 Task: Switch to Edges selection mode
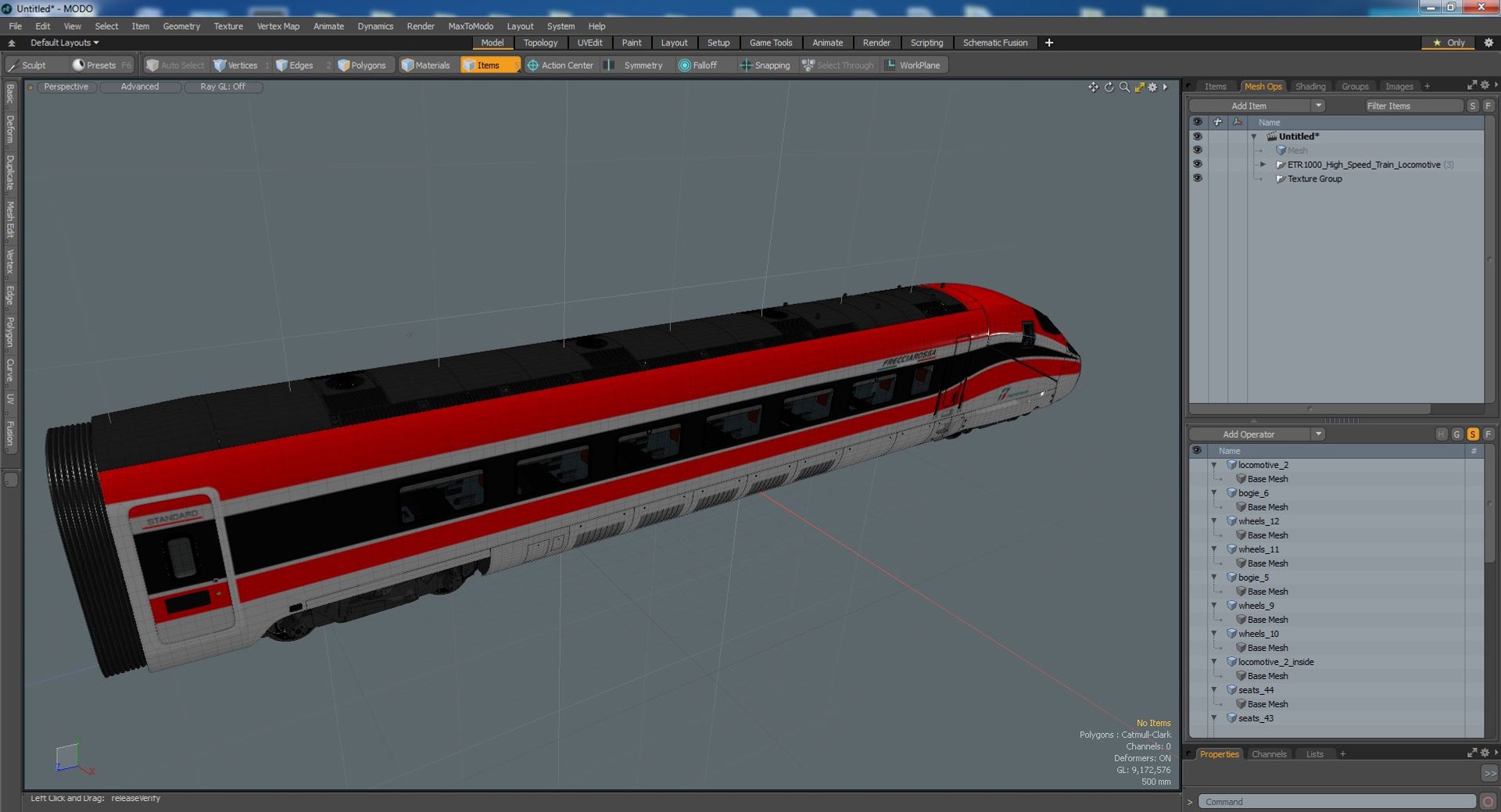click(295, 66)
